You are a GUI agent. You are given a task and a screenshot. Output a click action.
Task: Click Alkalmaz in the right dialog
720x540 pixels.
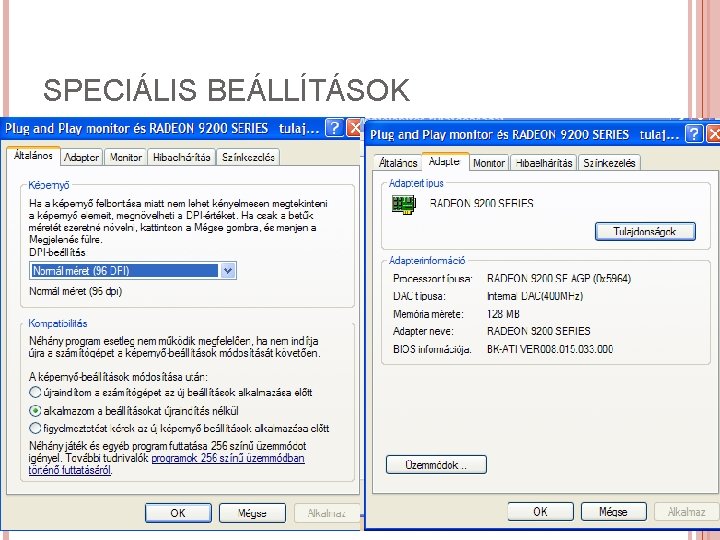tap(686, 511)
